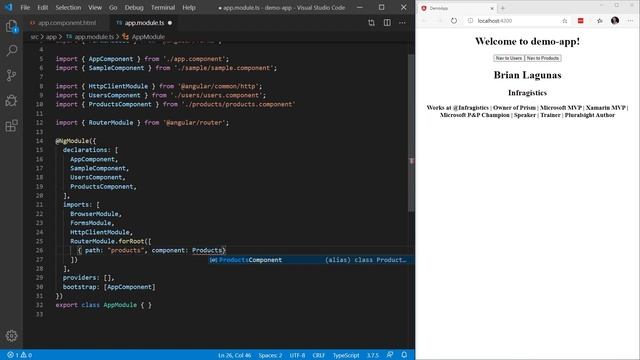Viewport: 640px width, 360px height.
Task: Click the browser back arrow
Action: click(x=424, y=21)
